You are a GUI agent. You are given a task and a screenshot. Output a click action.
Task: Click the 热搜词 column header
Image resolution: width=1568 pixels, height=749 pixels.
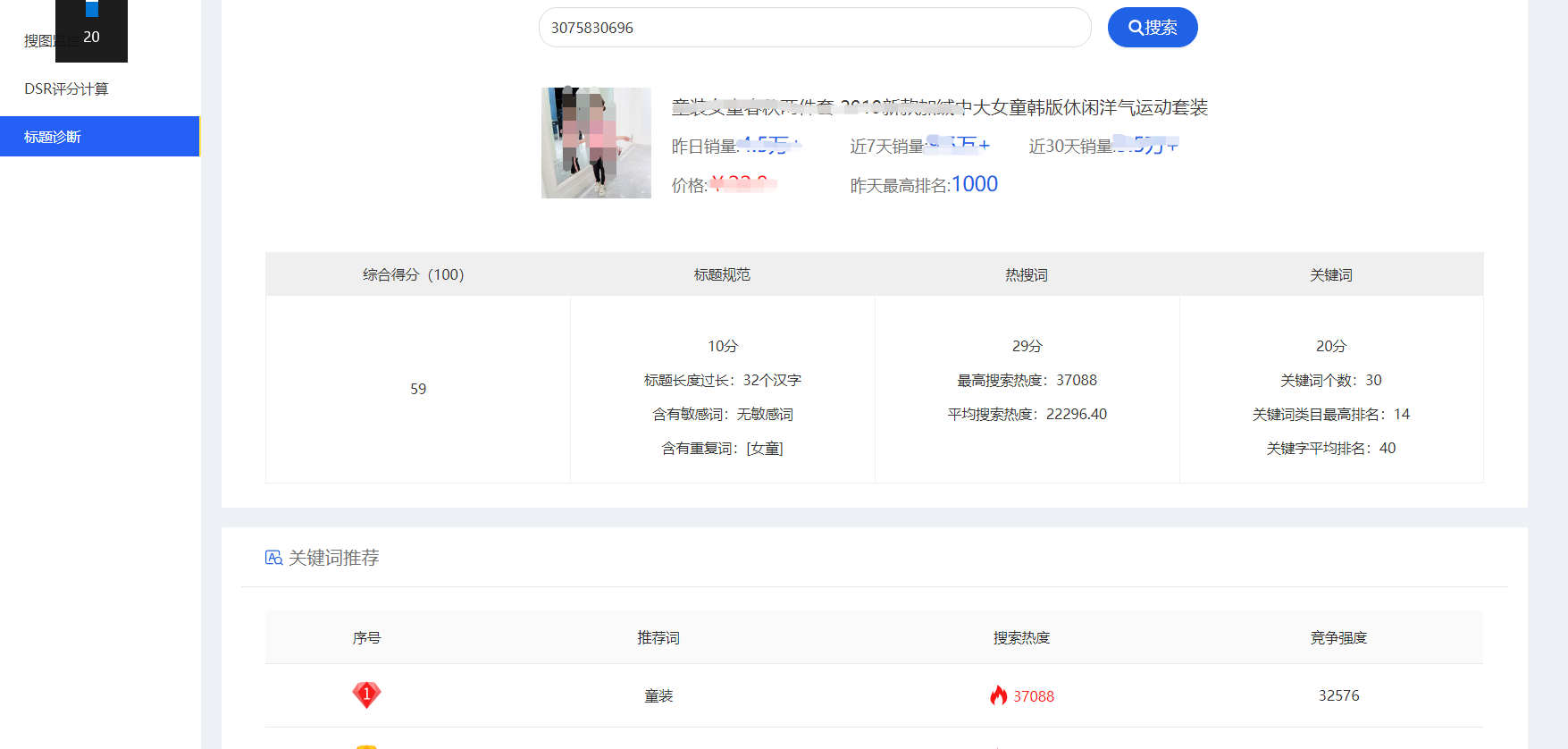click(x=1027, y=274)
